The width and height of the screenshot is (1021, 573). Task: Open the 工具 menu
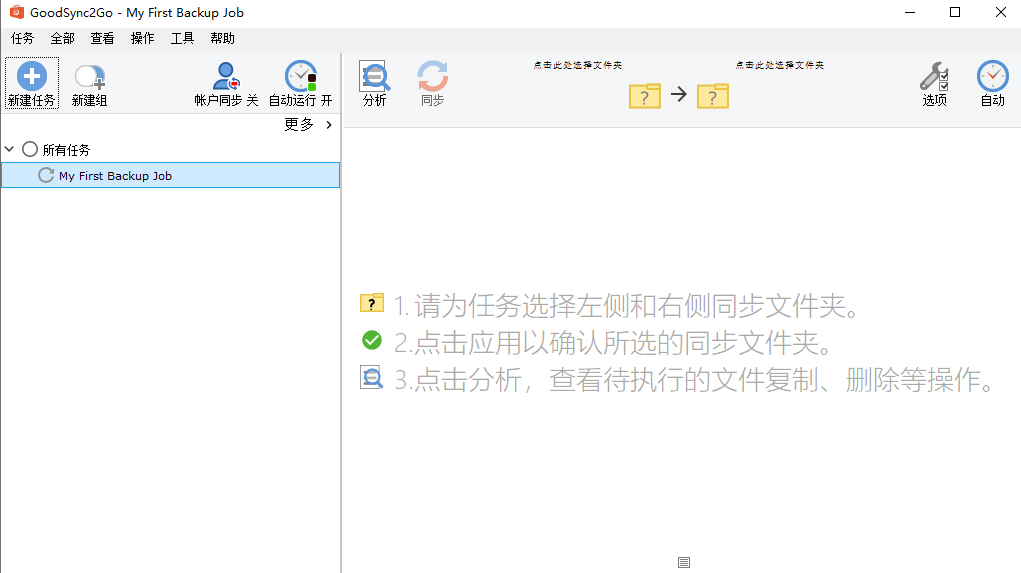pos(182,38)
